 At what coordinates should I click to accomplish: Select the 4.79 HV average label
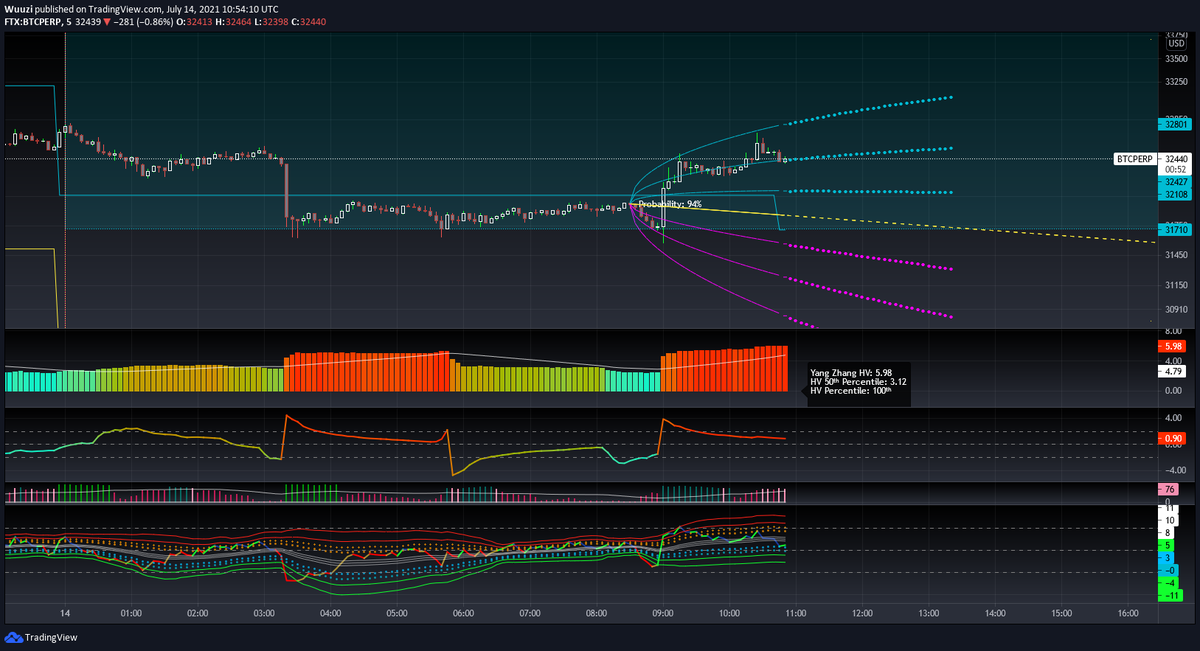click(1172, 371)
